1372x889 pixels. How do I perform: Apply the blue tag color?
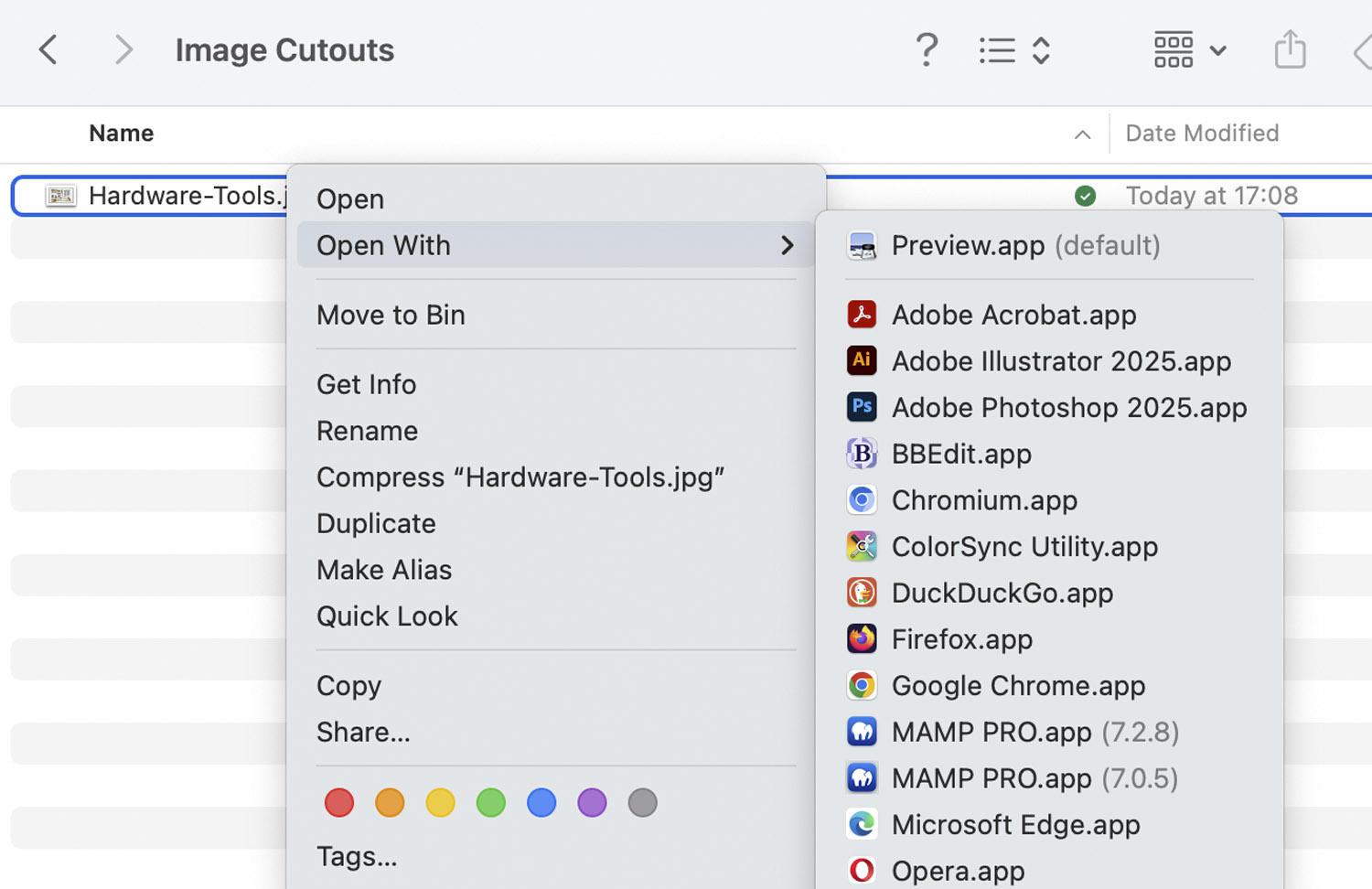[x=541, y=803]
